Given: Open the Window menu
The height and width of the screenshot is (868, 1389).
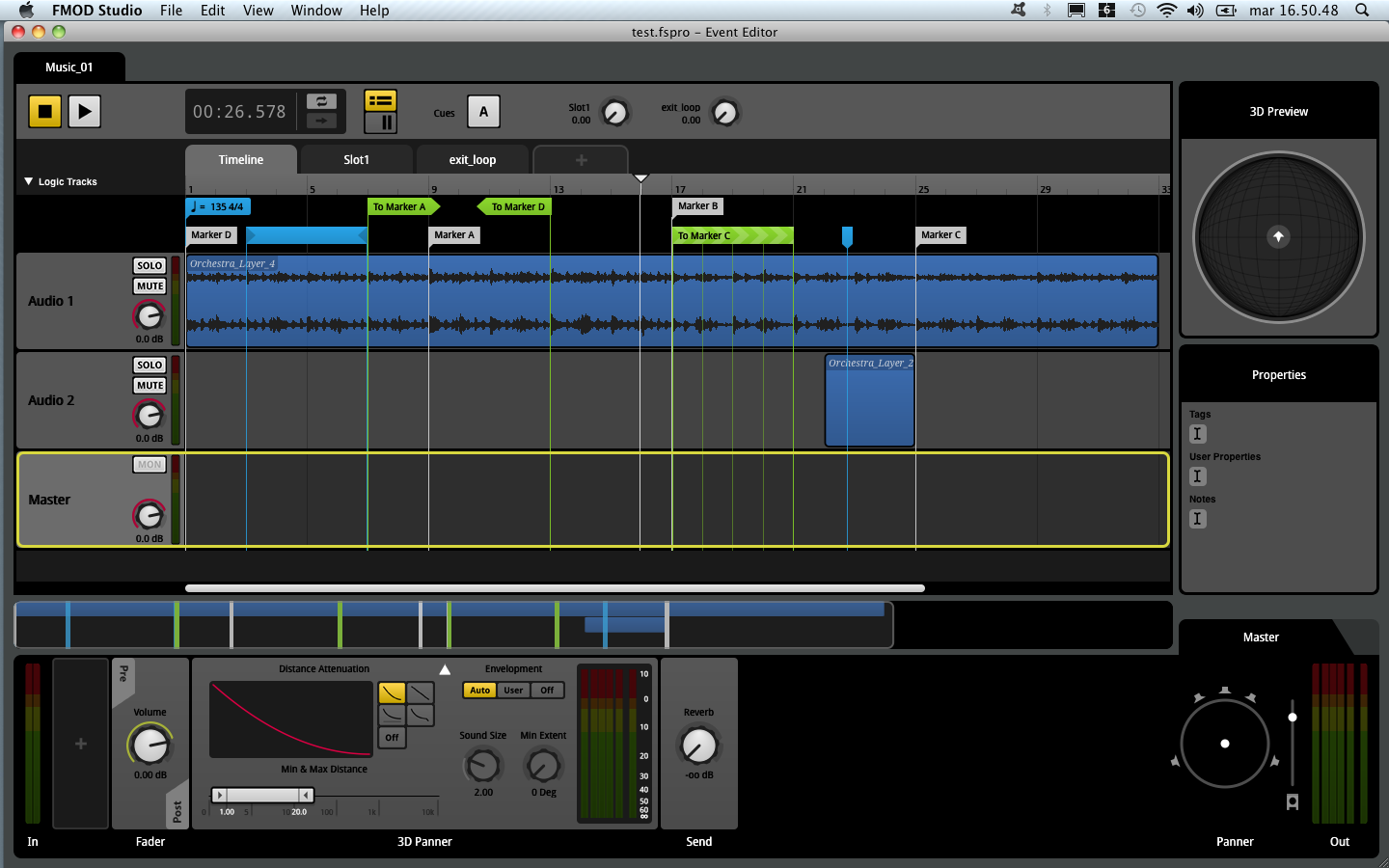Looking at the screenshot, I should pos(316,11).
